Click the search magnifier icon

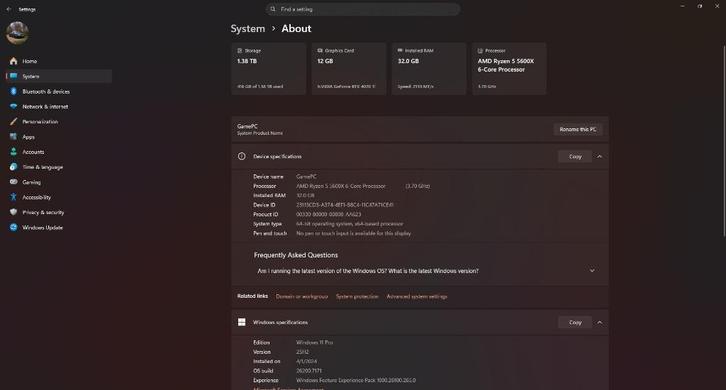click(273, 9)
